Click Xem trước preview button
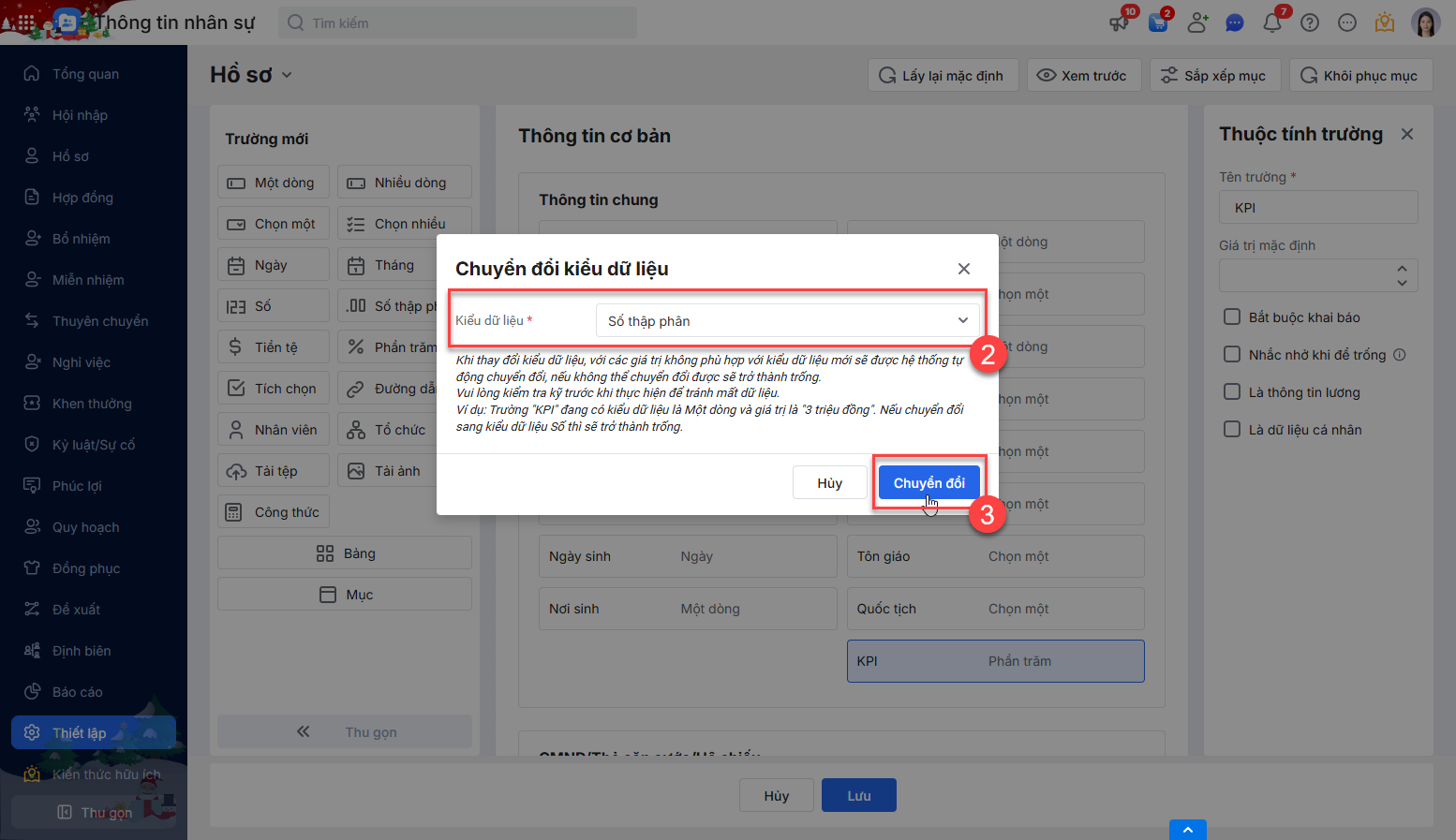 click(1084, 76)
